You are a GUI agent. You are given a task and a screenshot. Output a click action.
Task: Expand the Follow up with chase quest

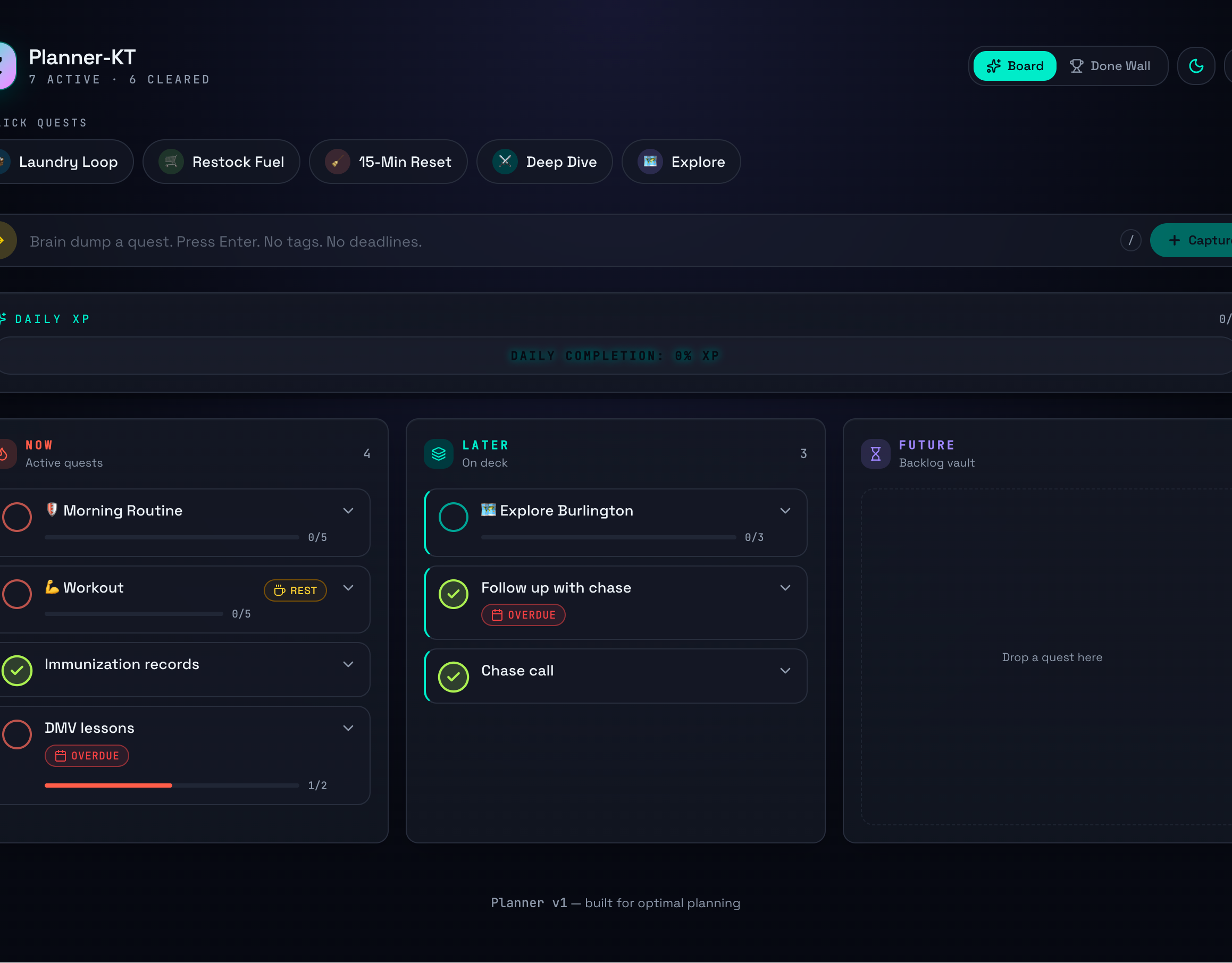[785, 588]
